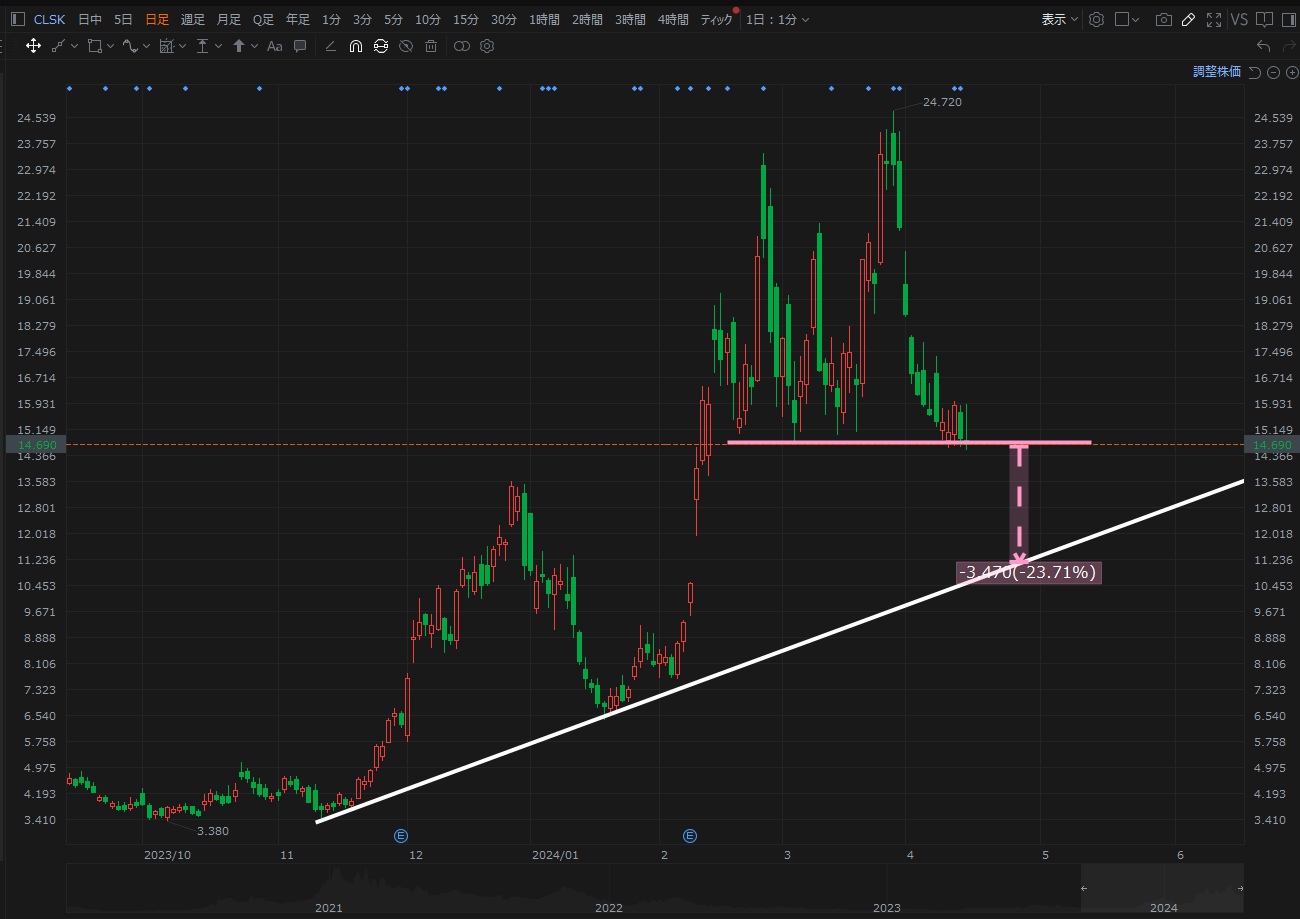This screenshot has height=919, width=1300.
Task: Open the trend line tool dropdown arrow
Action: click(75, 46)
